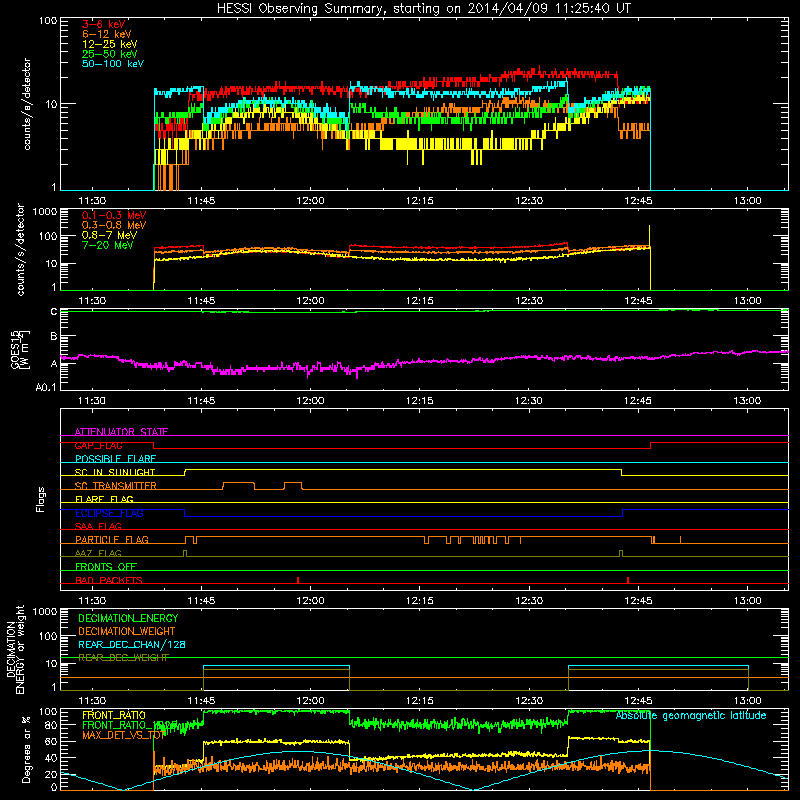Screen dimensions: 800x800
Task: Click the yellow FRONT_RATIO legend label
Action: coord(114,715)
